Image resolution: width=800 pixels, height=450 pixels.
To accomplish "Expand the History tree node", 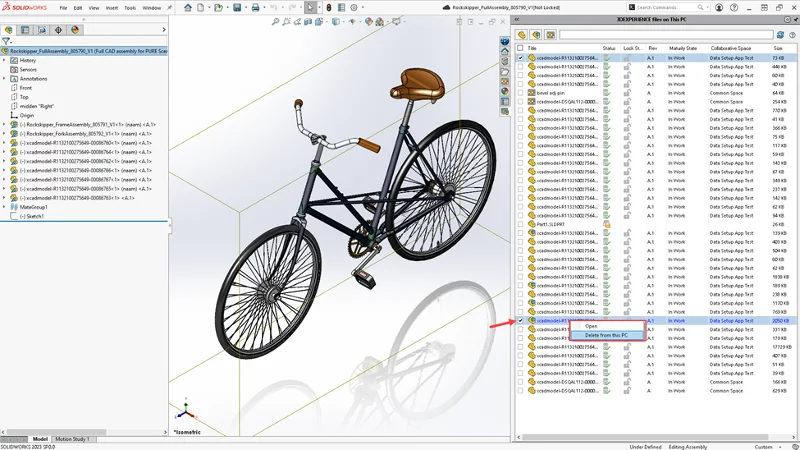I will (4, 60).
